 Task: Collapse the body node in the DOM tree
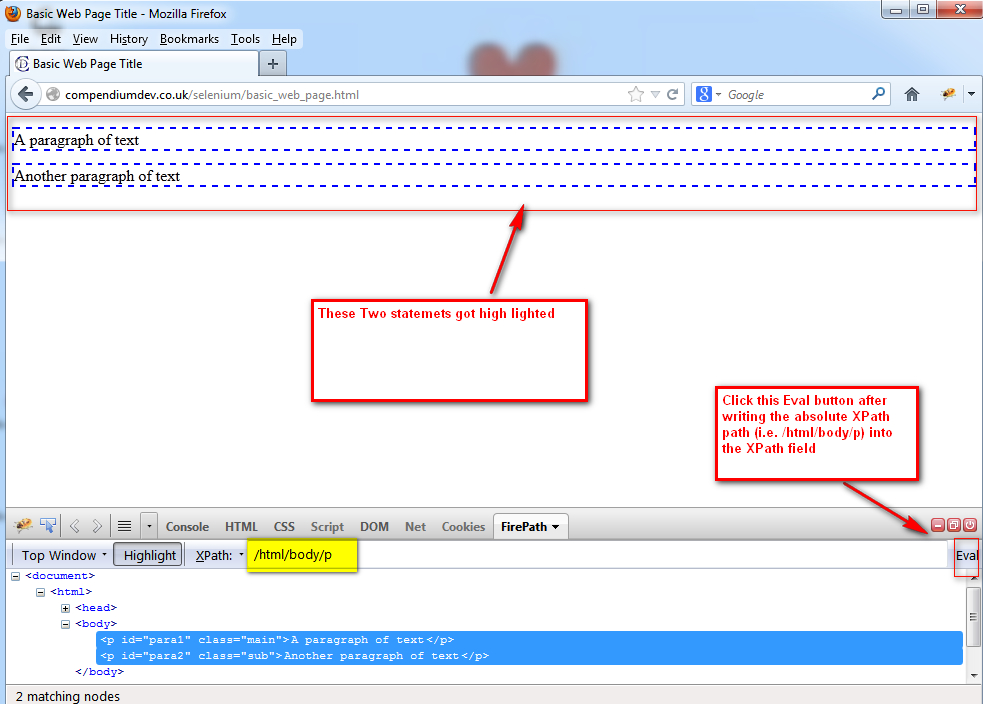pos(63,623)
